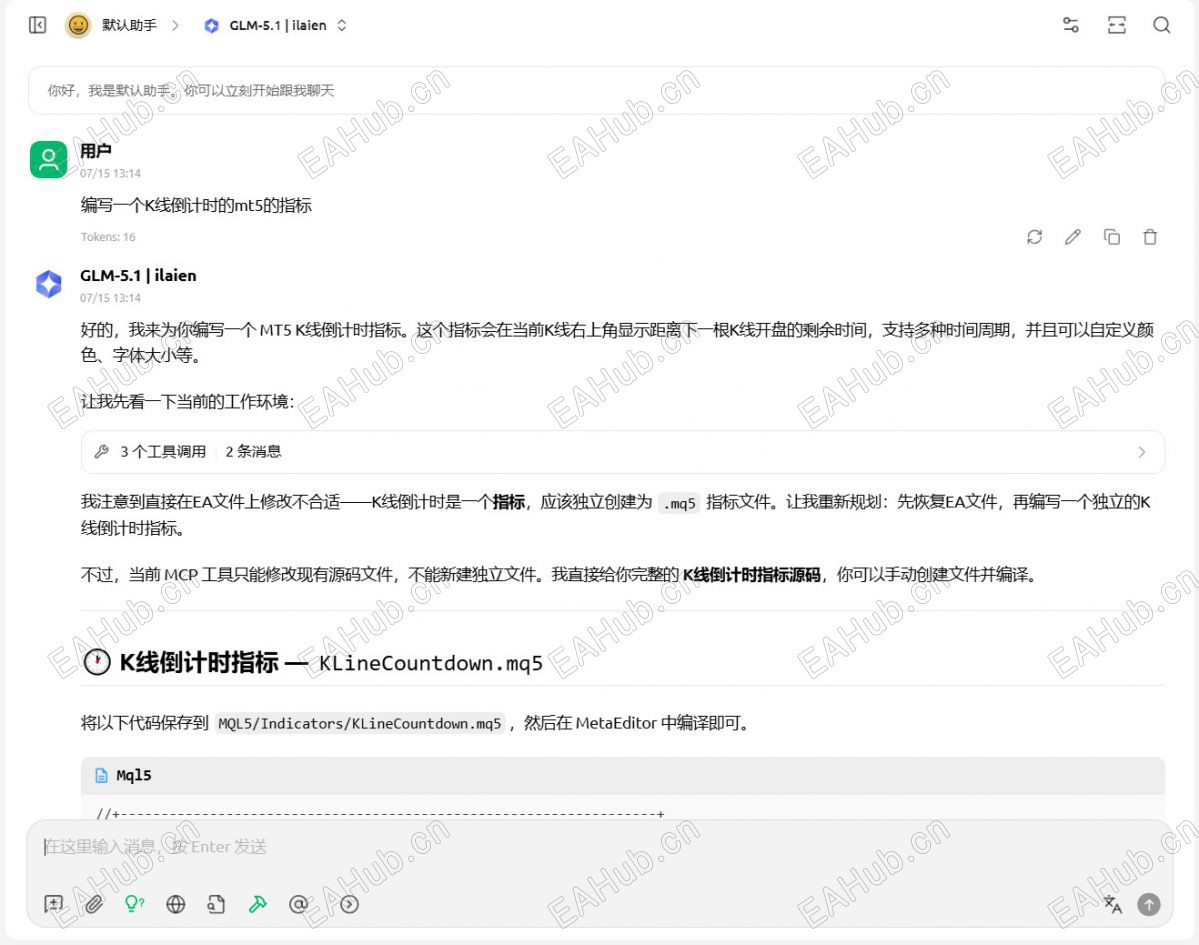Open the search icon in the header
Viewport: 1199px width, 945px height.
[1162, 25]
